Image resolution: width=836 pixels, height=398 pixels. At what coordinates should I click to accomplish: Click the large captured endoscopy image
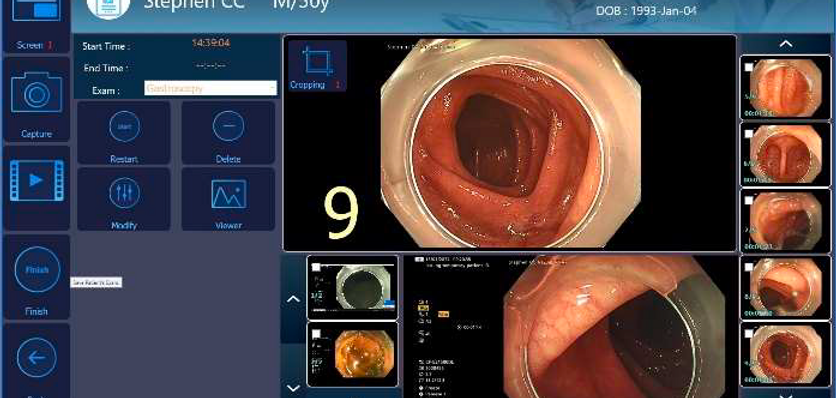coord(510,143)
